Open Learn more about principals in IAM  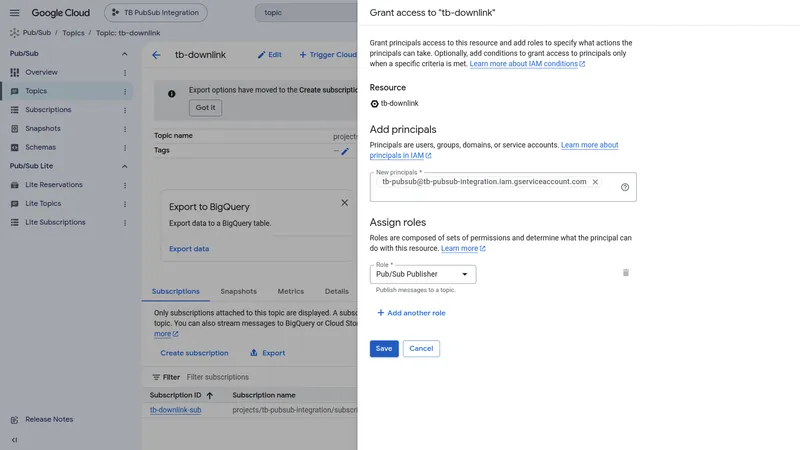tap(494, 150)
